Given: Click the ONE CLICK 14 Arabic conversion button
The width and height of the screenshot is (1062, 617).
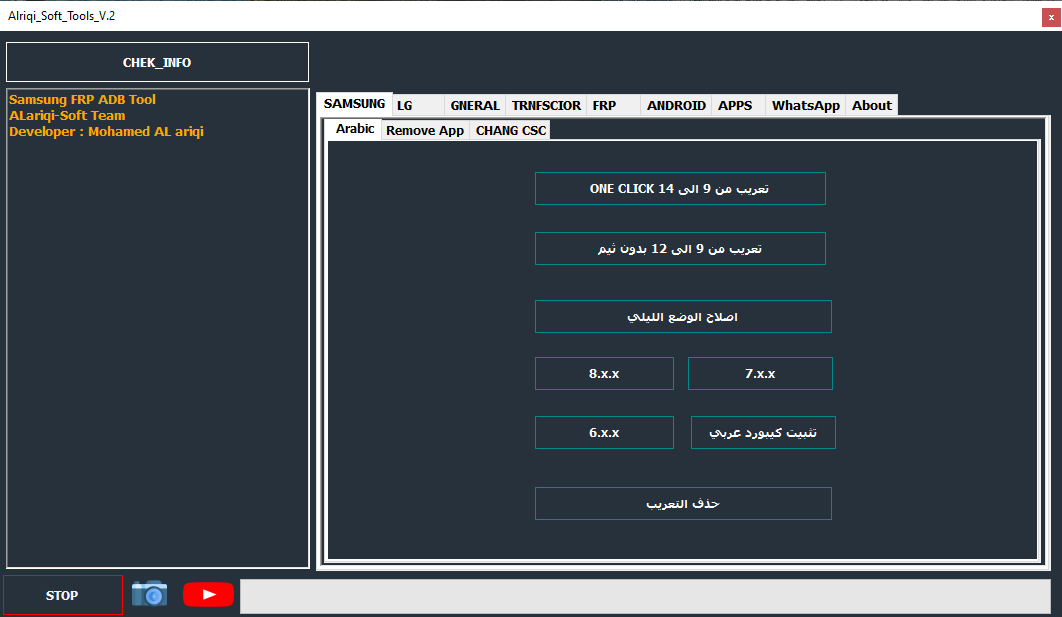Looking at the screenshot, I should 680,188.
